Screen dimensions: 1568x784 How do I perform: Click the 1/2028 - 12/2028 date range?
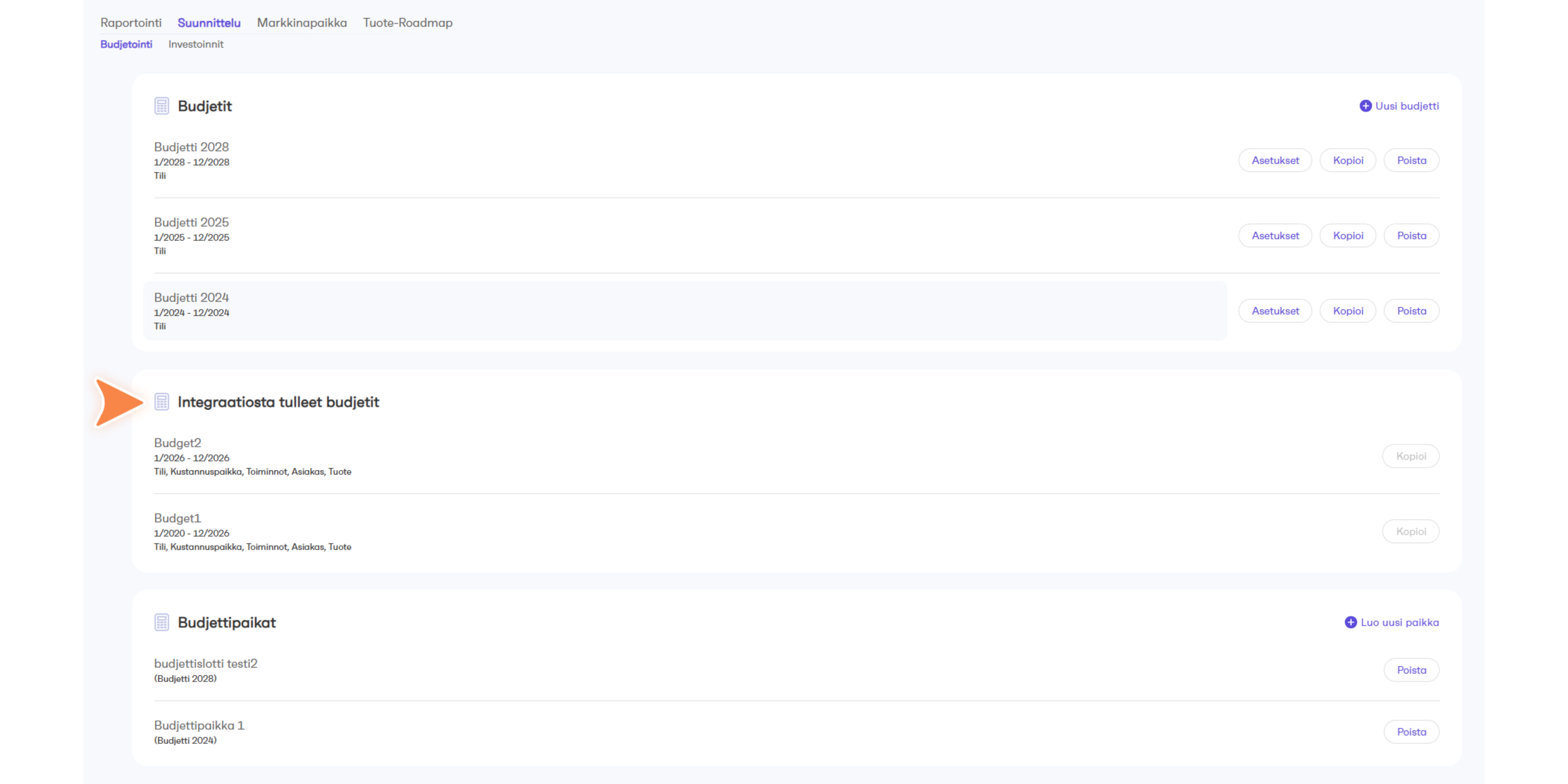(x=192, y=162)
